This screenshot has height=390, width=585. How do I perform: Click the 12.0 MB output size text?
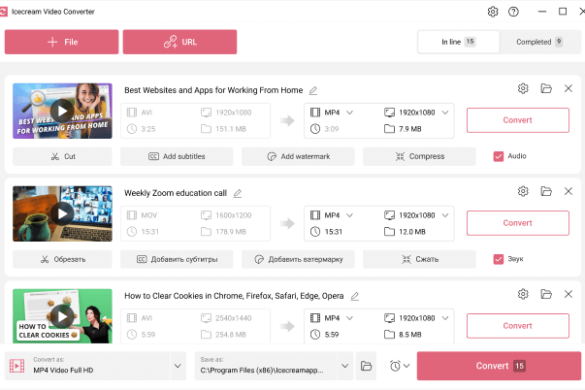412,232
